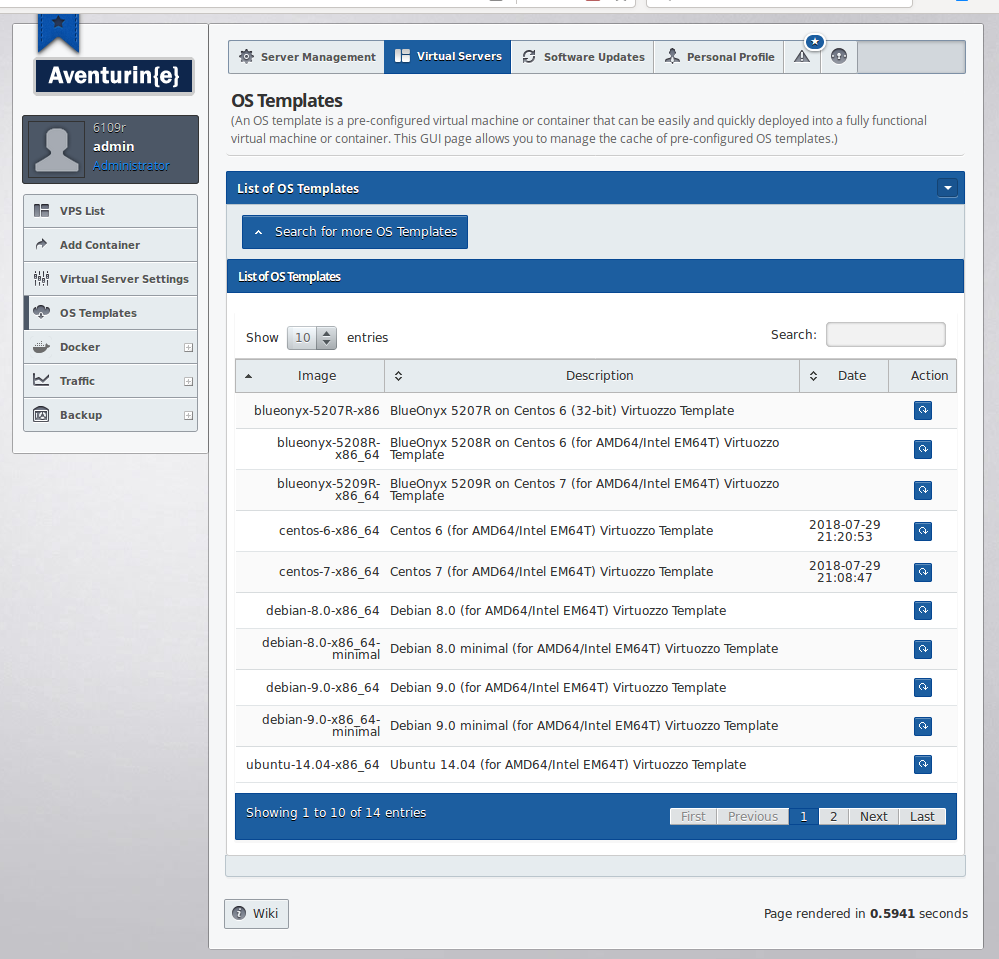Select OS Templates in sidebar
Image resolution: width=999 pixels, height=959 pixels.
(110, 313)
